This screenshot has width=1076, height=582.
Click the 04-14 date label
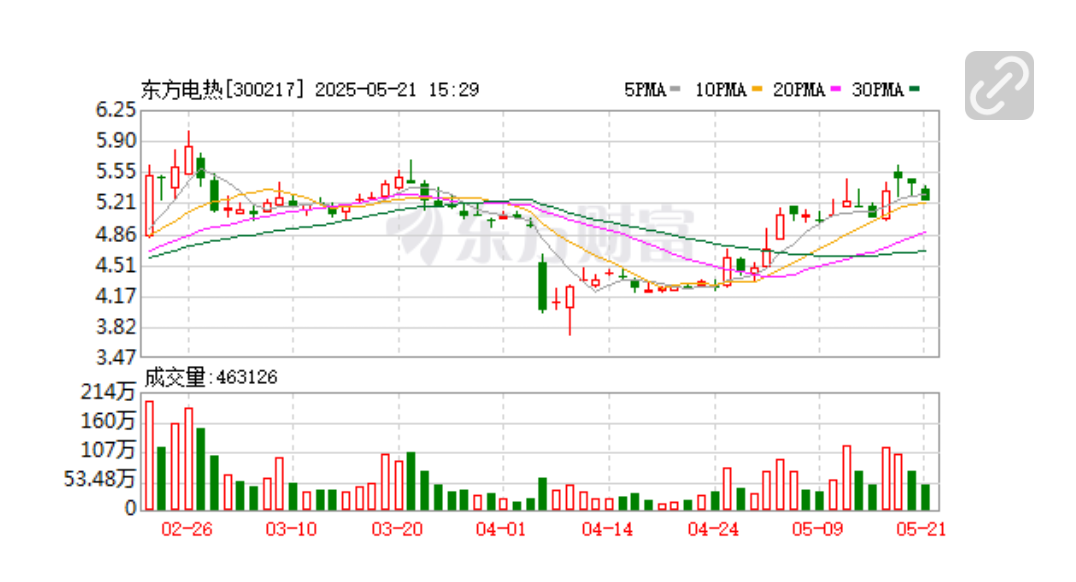coord(607,529)
